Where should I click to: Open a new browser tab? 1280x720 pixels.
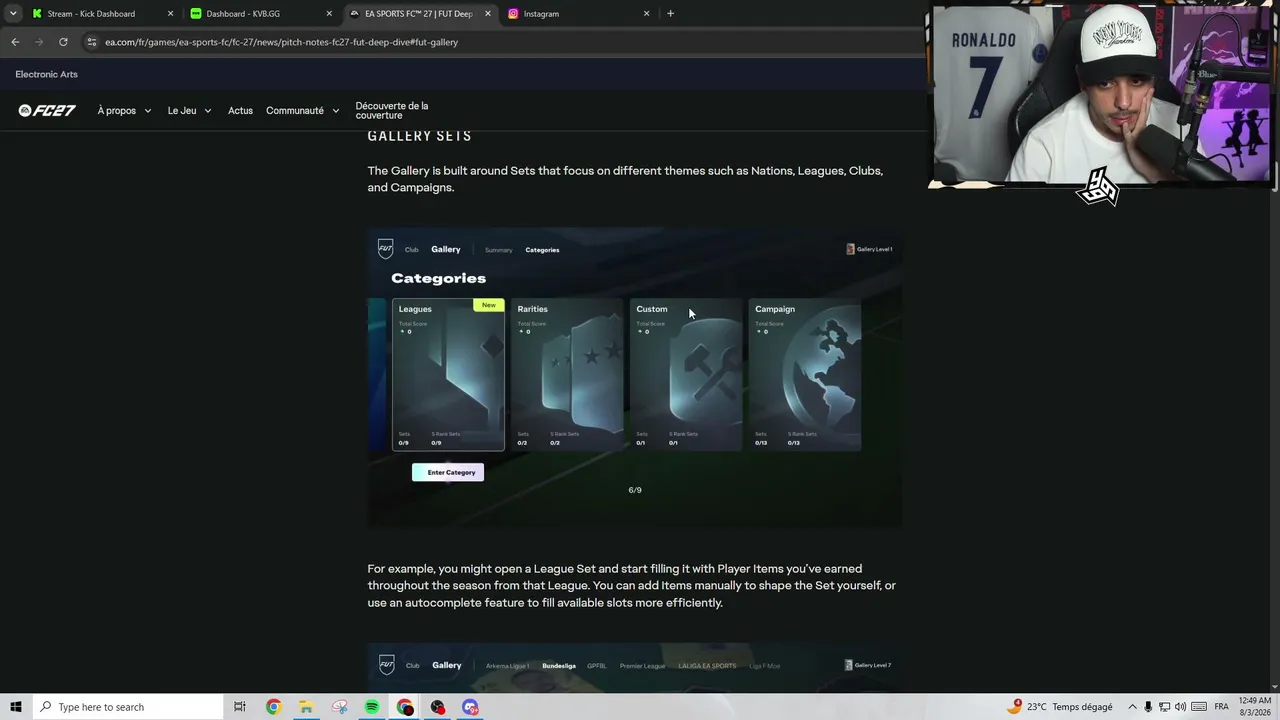[670, 14]
